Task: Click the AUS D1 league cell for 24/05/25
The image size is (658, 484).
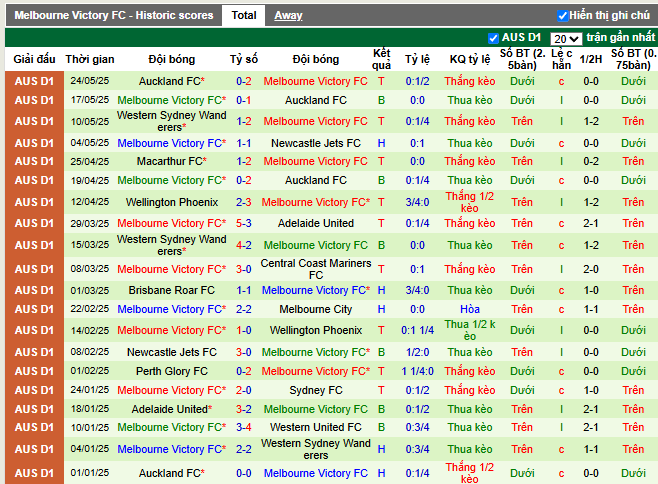Action: pyautogui.click(x=34, y=81)
